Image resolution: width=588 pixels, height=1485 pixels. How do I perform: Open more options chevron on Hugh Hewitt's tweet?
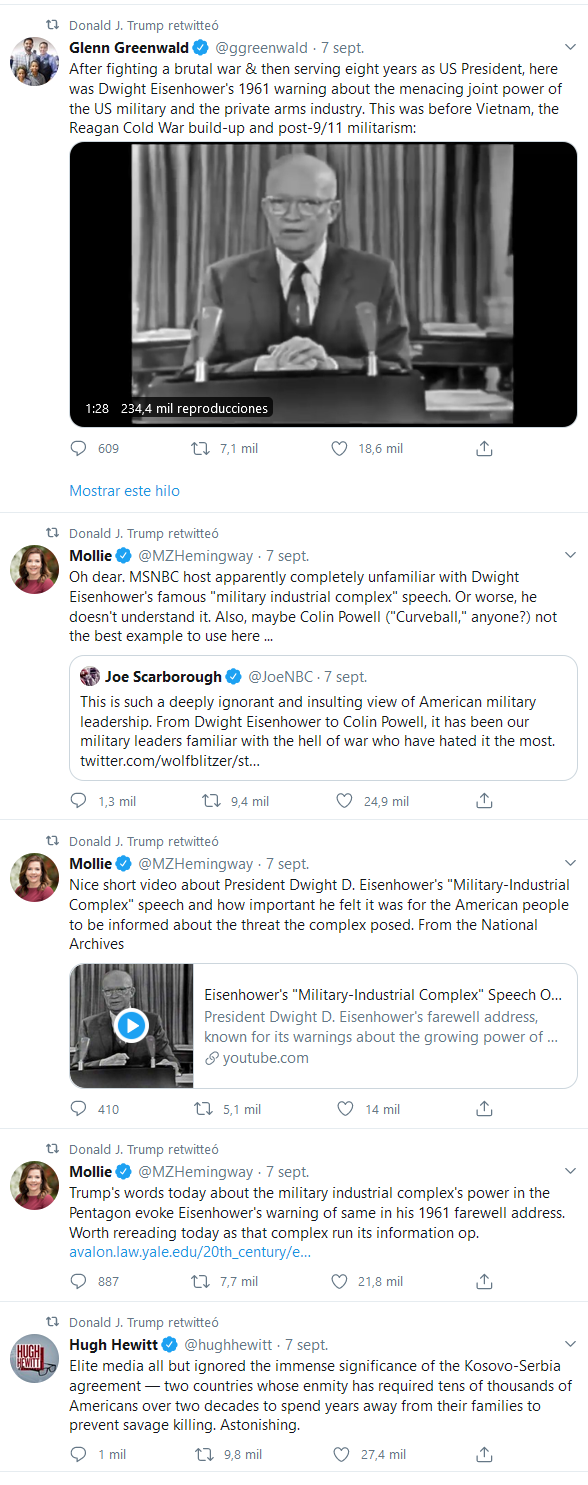[x=570, y=1344]
